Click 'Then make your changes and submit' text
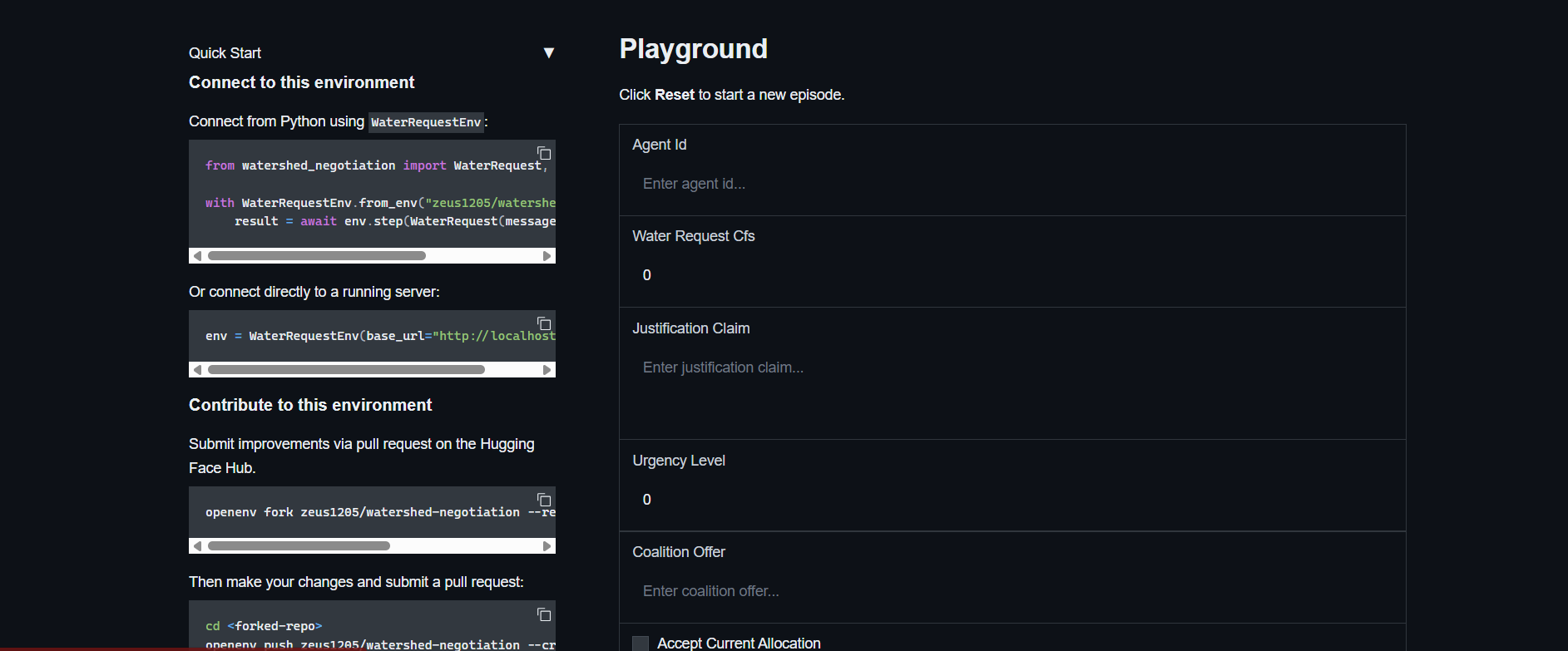1568x651 pixels. pyautogui.click(x=356, y=582)
